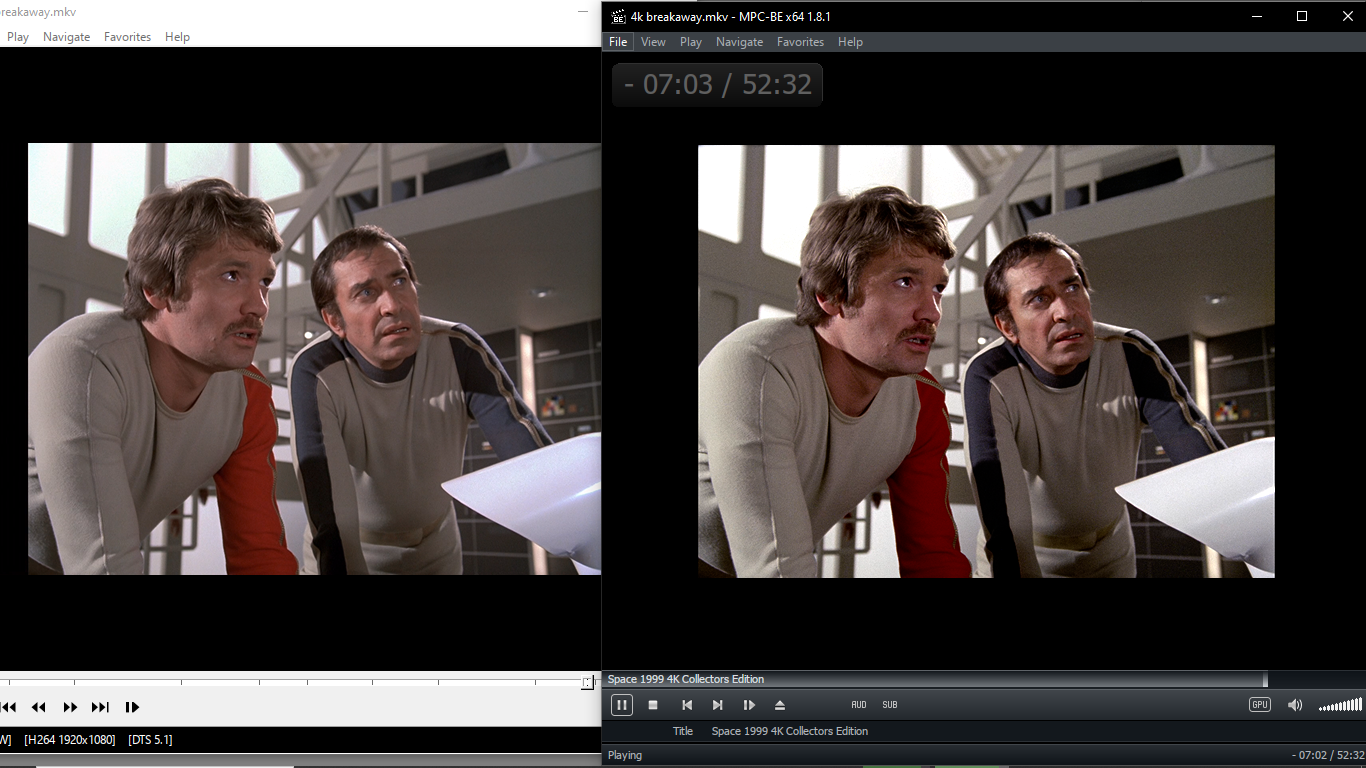Click the Title info row text
Image resolution: width=1366 pixels, height=768 pixels.
click(x=789, y=731)
